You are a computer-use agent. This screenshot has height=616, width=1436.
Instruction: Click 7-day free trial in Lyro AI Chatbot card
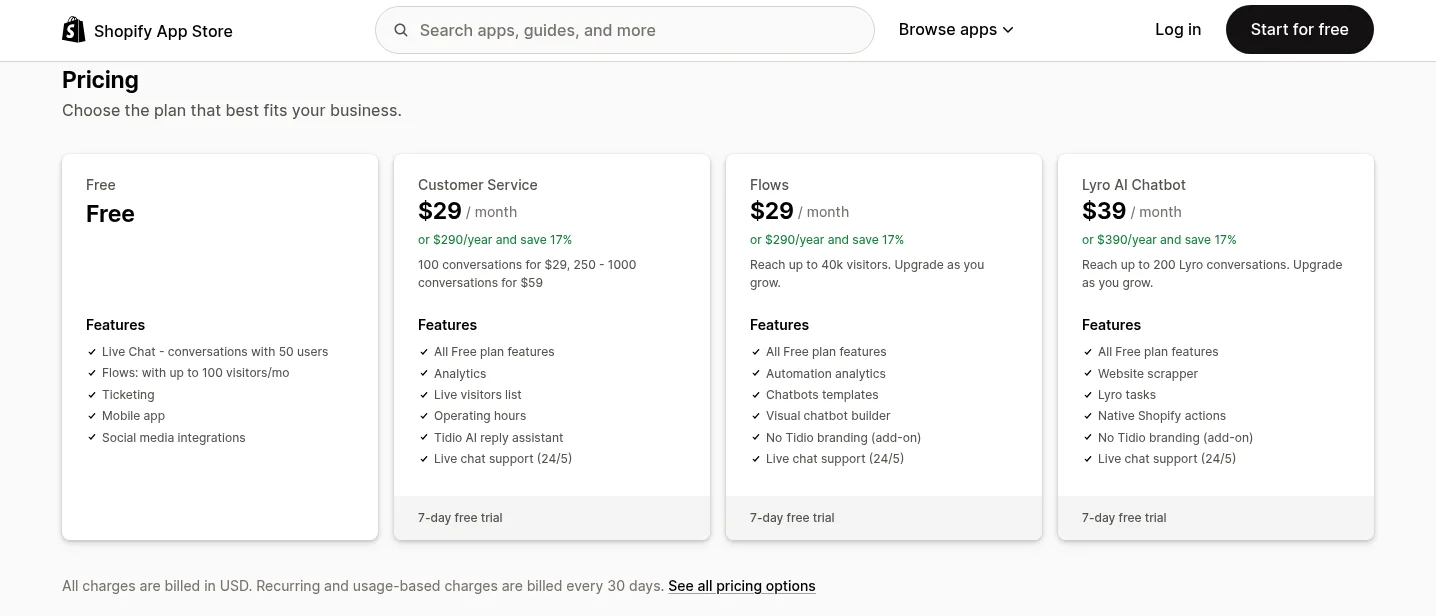[x=1124, y=518]
